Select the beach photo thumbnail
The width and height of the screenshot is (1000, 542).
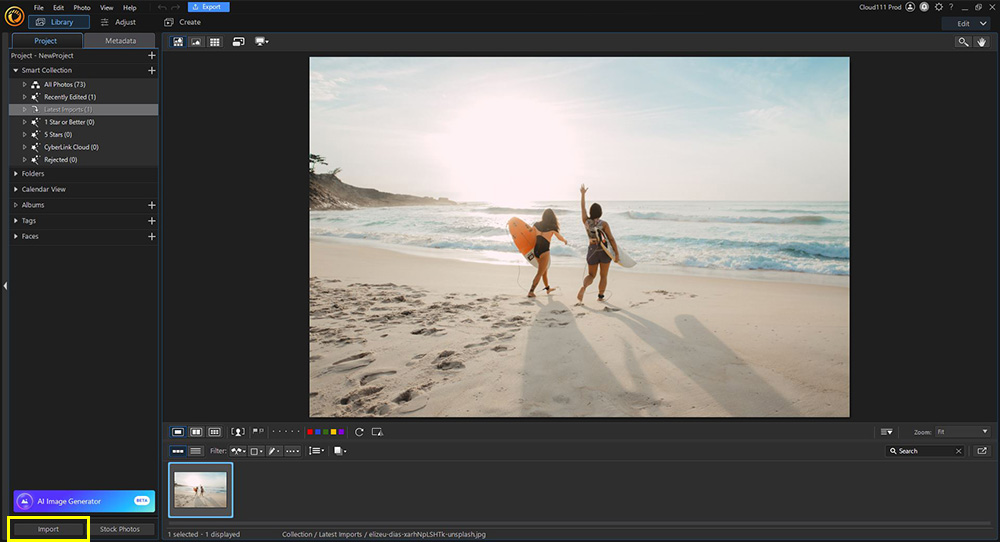tap(201, 490)
